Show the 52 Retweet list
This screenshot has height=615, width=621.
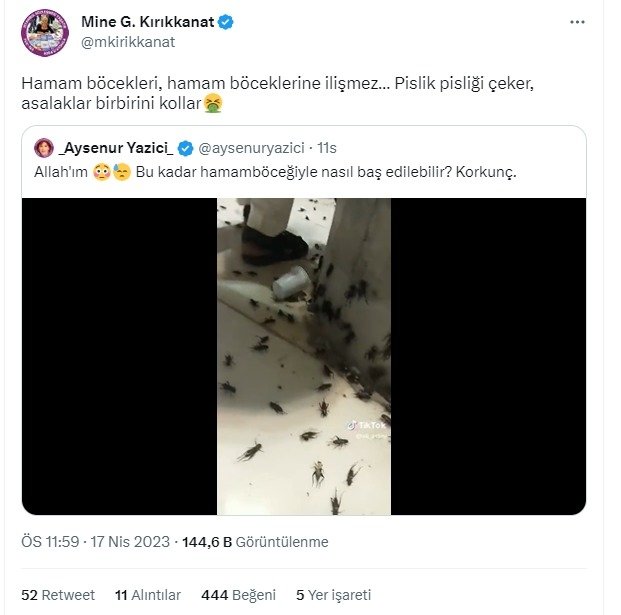tap(58, 593)
